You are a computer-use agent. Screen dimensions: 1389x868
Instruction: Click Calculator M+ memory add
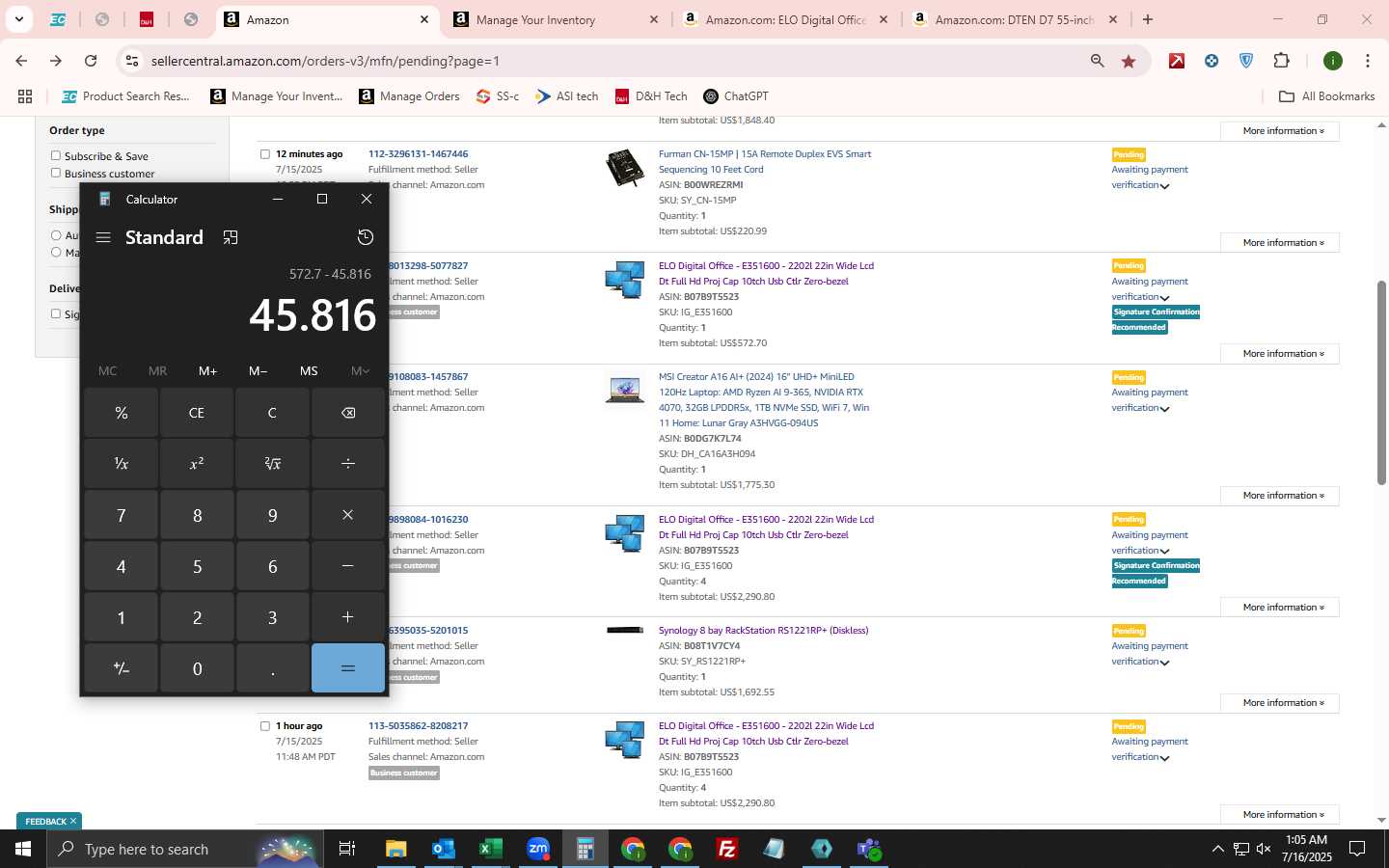(x=208, y=371)
